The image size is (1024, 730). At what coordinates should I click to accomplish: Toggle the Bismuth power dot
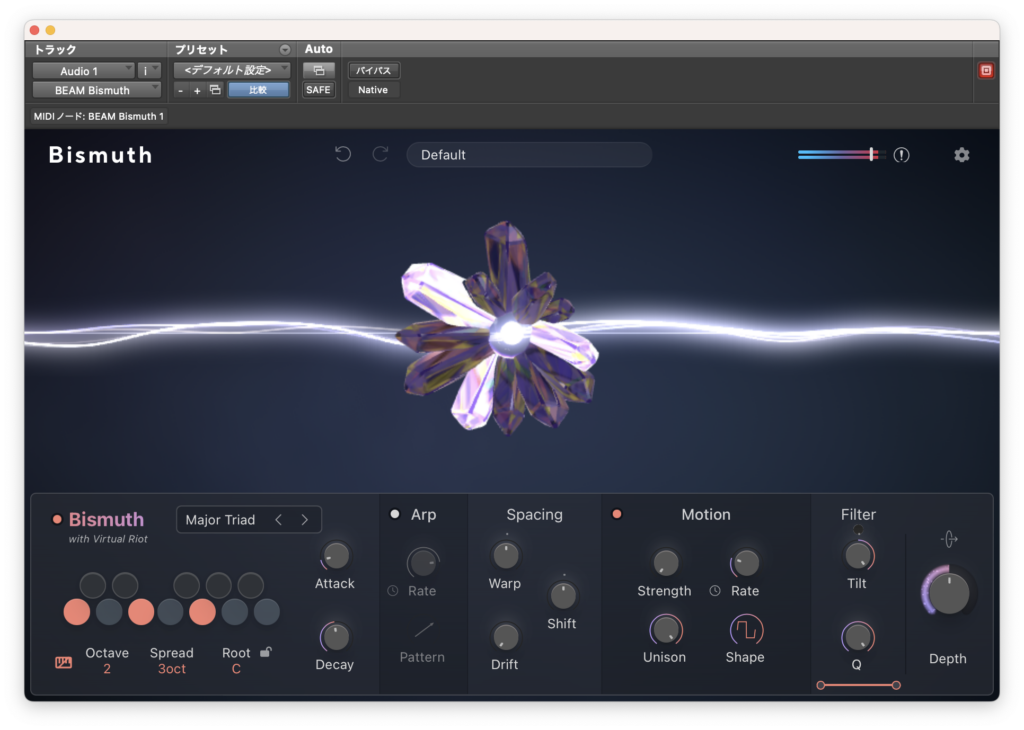(57, 520)
